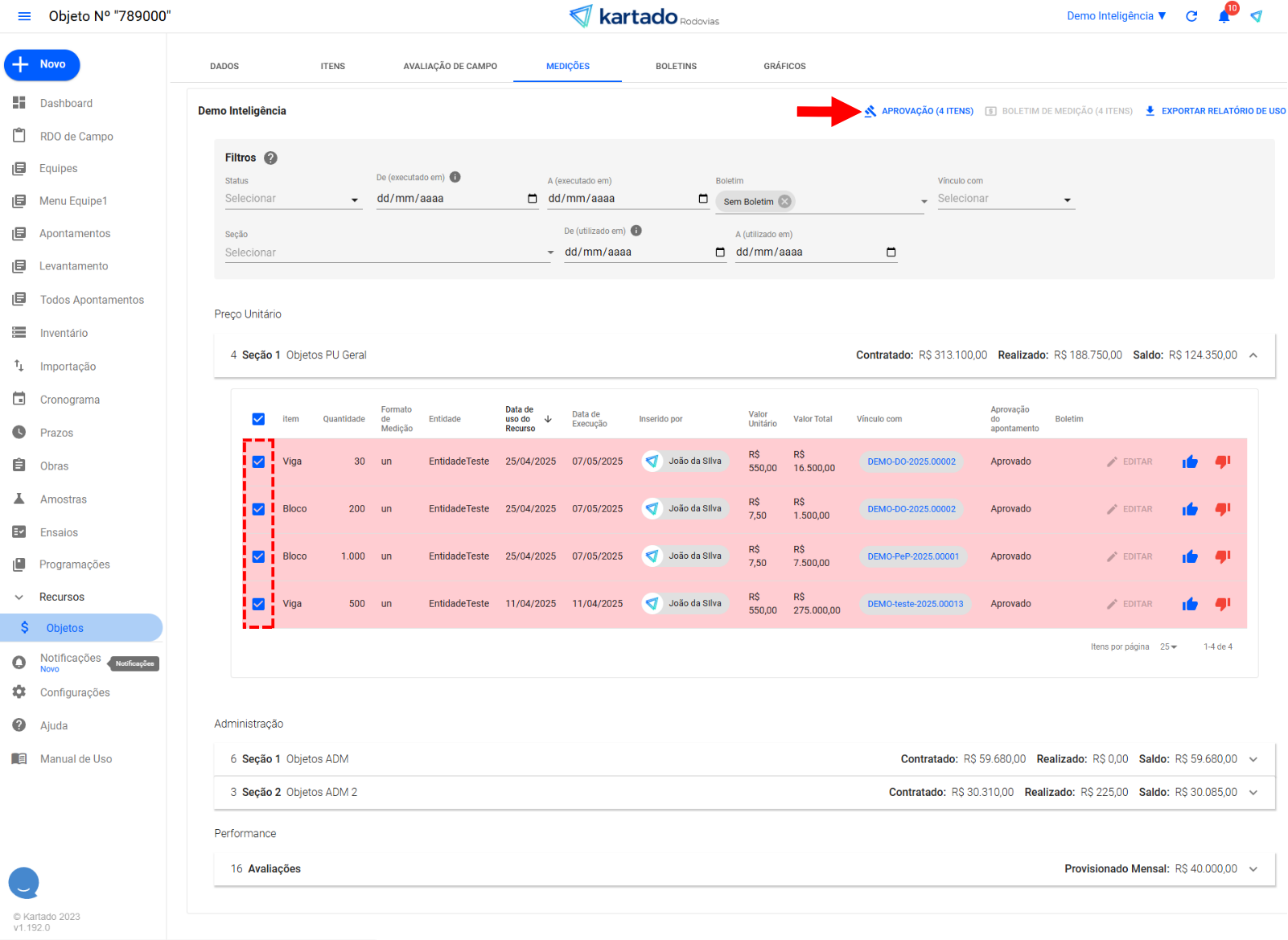Expand Seção 2 Objetos ADM 2
1288x940 pixels.
[x=1253, y=793]
